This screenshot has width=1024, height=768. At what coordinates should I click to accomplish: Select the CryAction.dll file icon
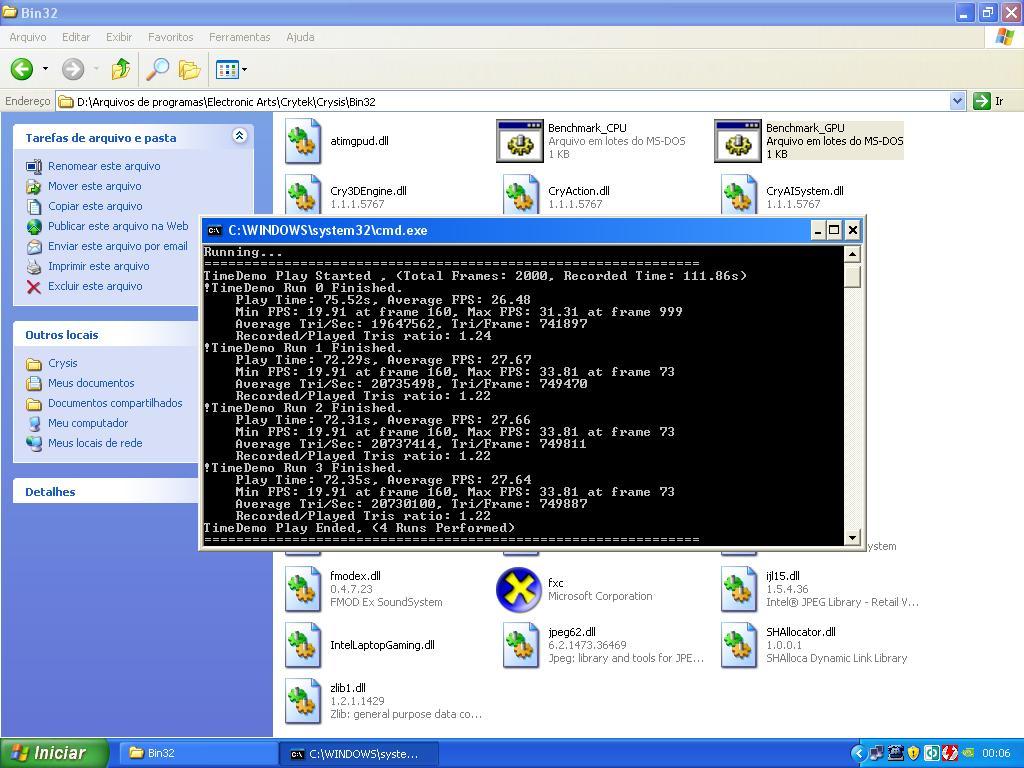pos(521,195)
